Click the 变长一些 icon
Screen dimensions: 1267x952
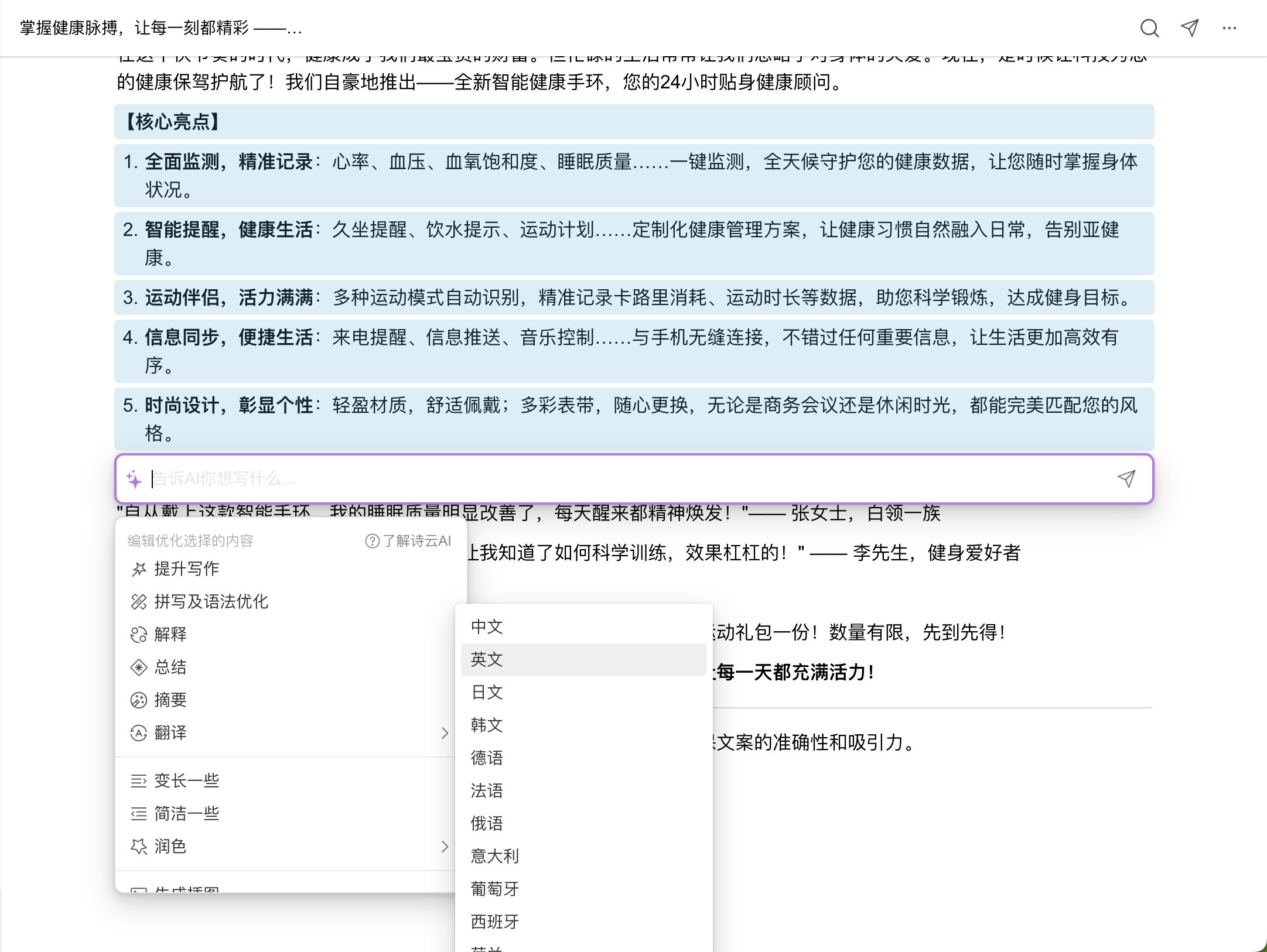(139, 780)
